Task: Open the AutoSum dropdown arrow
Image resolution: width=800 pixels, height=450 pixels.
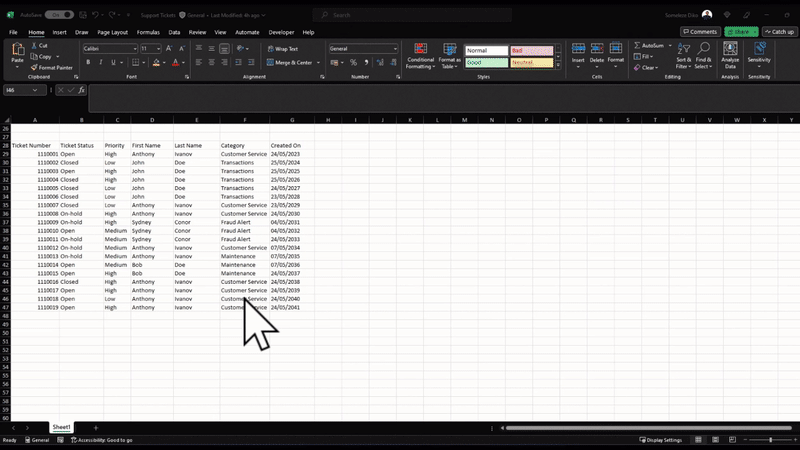Action: coord(670,45)
